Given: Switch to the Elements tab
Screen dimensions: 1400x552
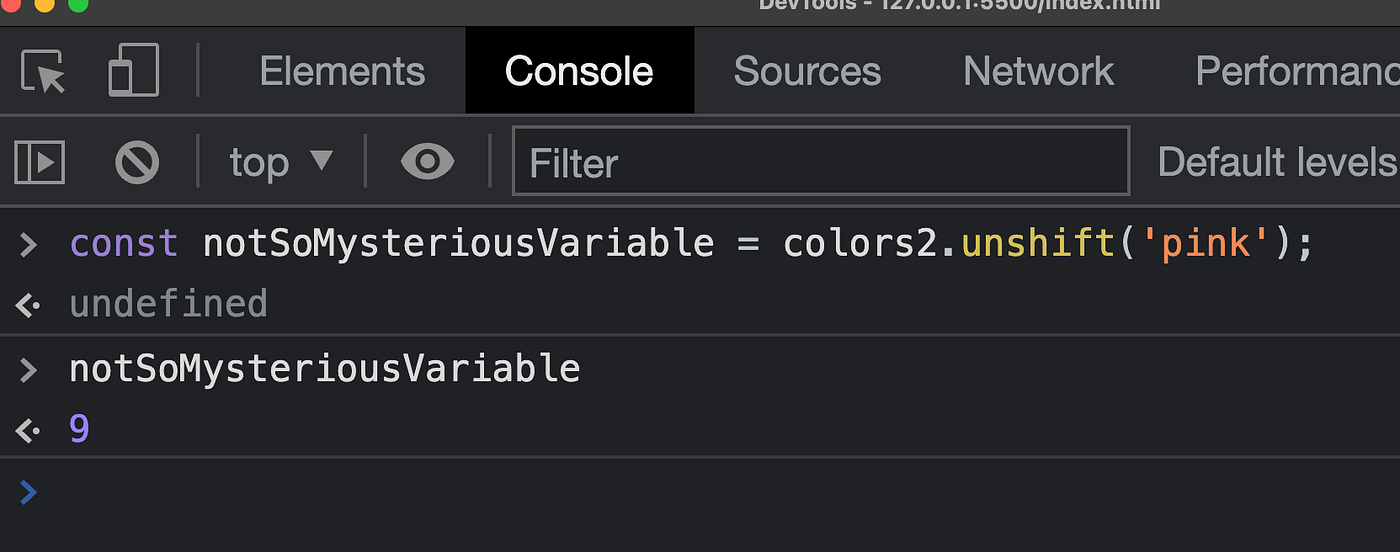Looking at the screenshot, I should (342, 71).
